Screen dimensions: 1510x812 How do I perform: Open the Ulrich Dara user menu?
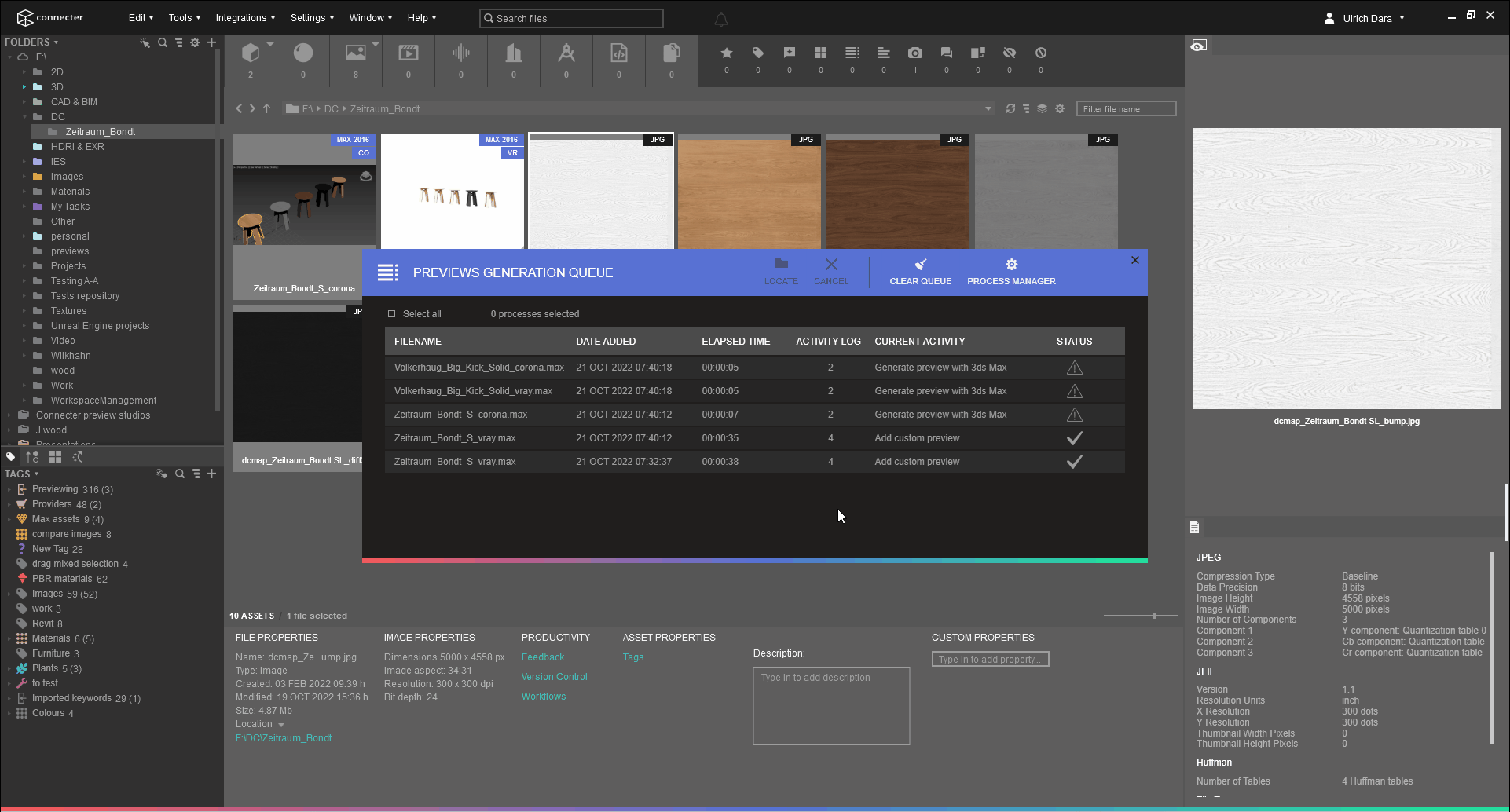pyautogui.click(x=1365, y=18)
